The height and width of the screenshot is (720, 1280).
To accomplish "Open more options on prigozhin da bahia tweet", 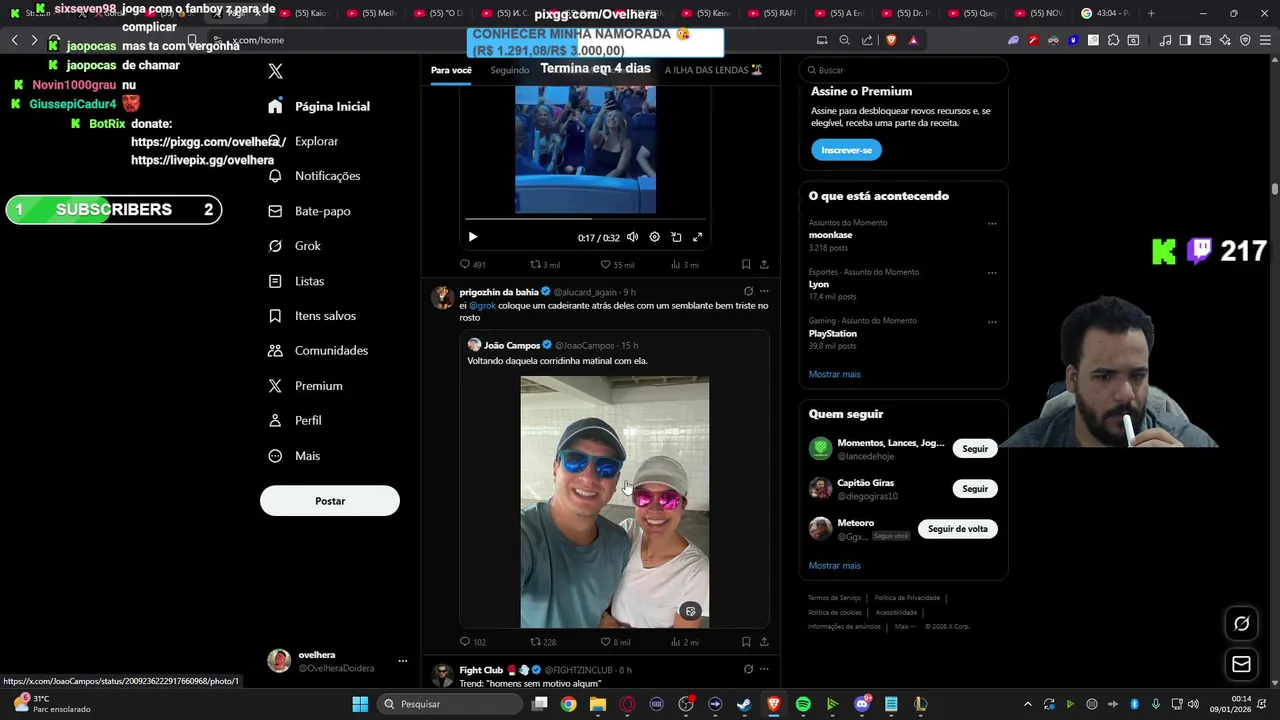I will pos(764,292).
